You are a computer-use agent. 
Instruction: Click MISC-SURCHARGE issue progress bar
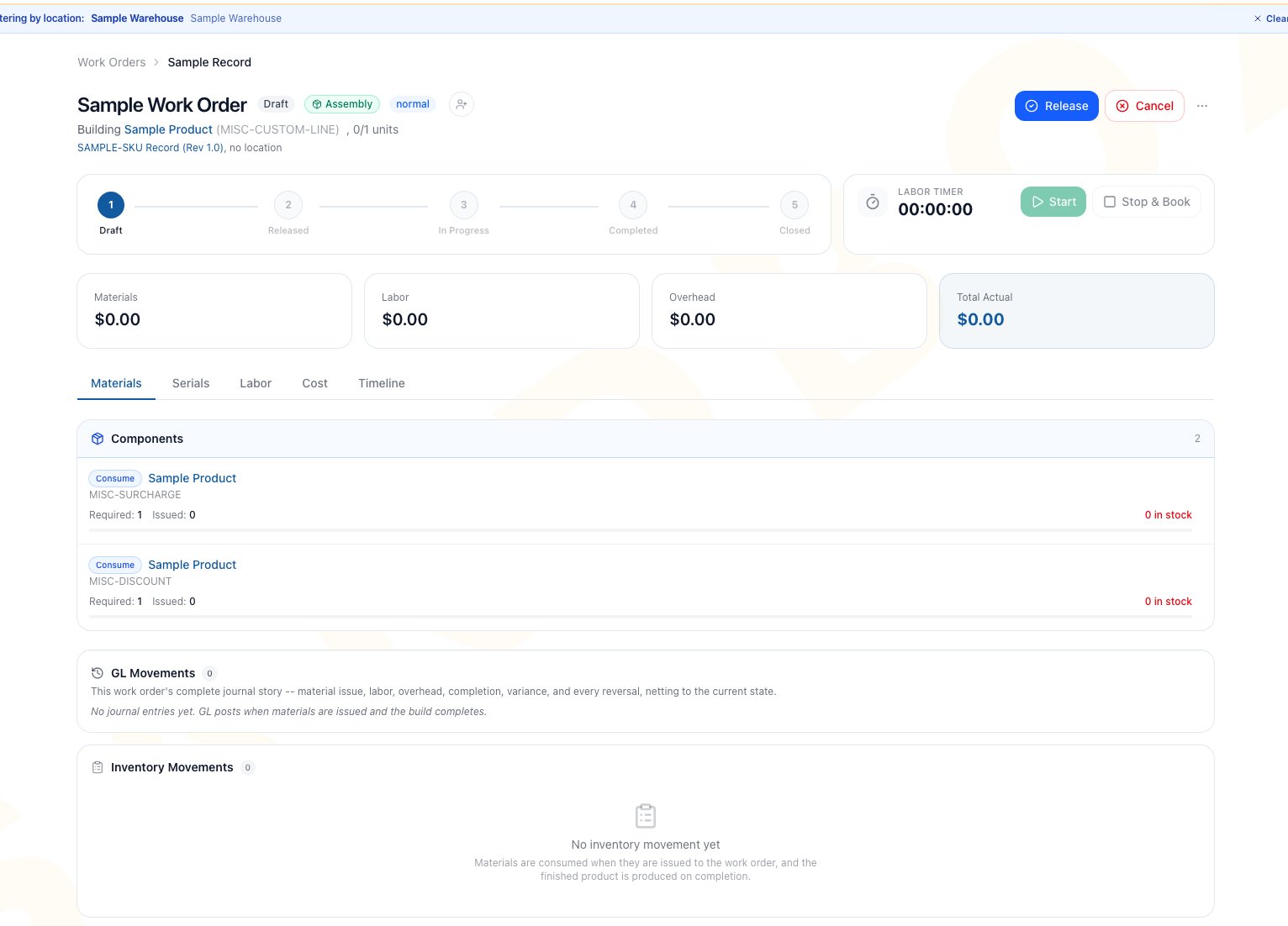click(x=641, y=530)
